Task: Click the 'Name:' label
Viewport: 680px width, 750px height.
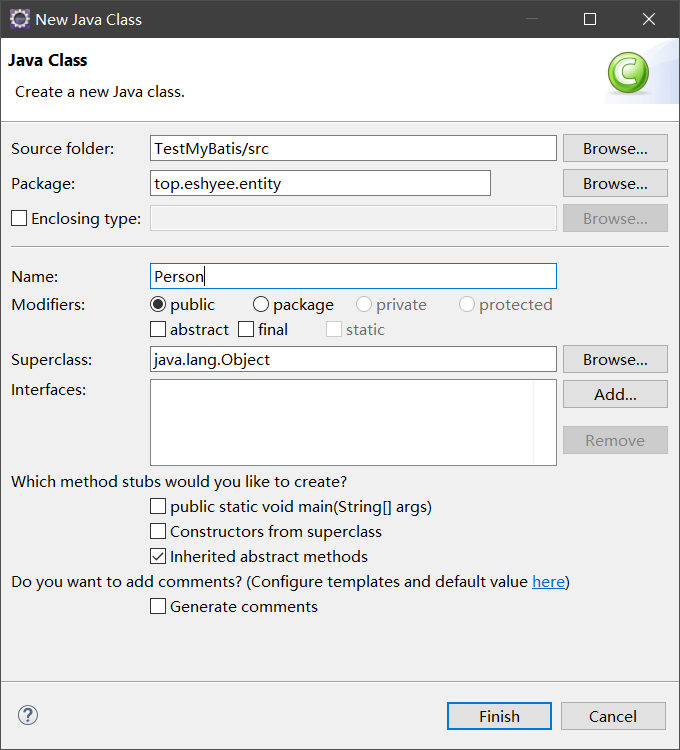Action: pos(34,276)
